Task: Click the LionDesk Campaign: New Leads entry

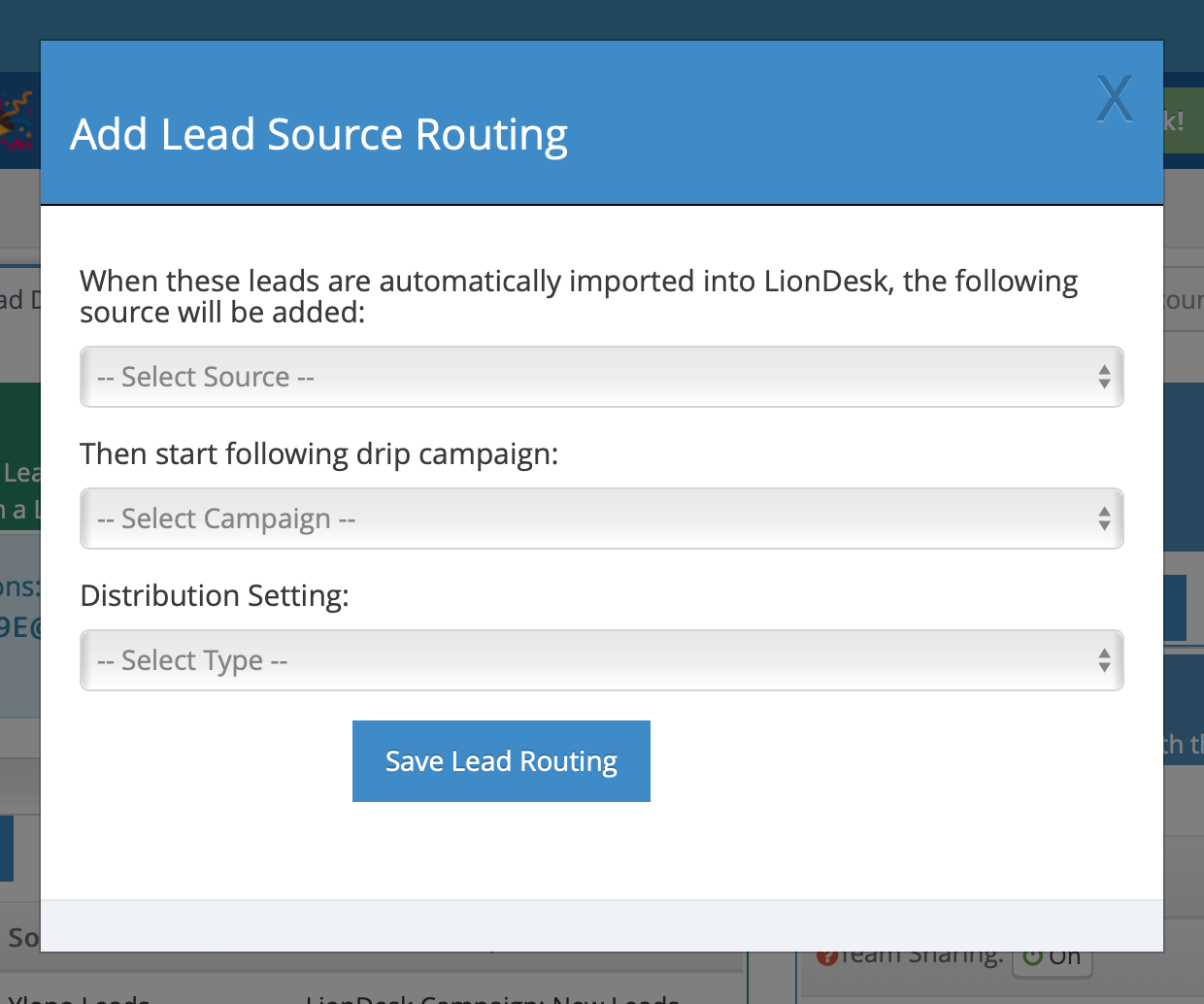Action: tap(492, 998)
